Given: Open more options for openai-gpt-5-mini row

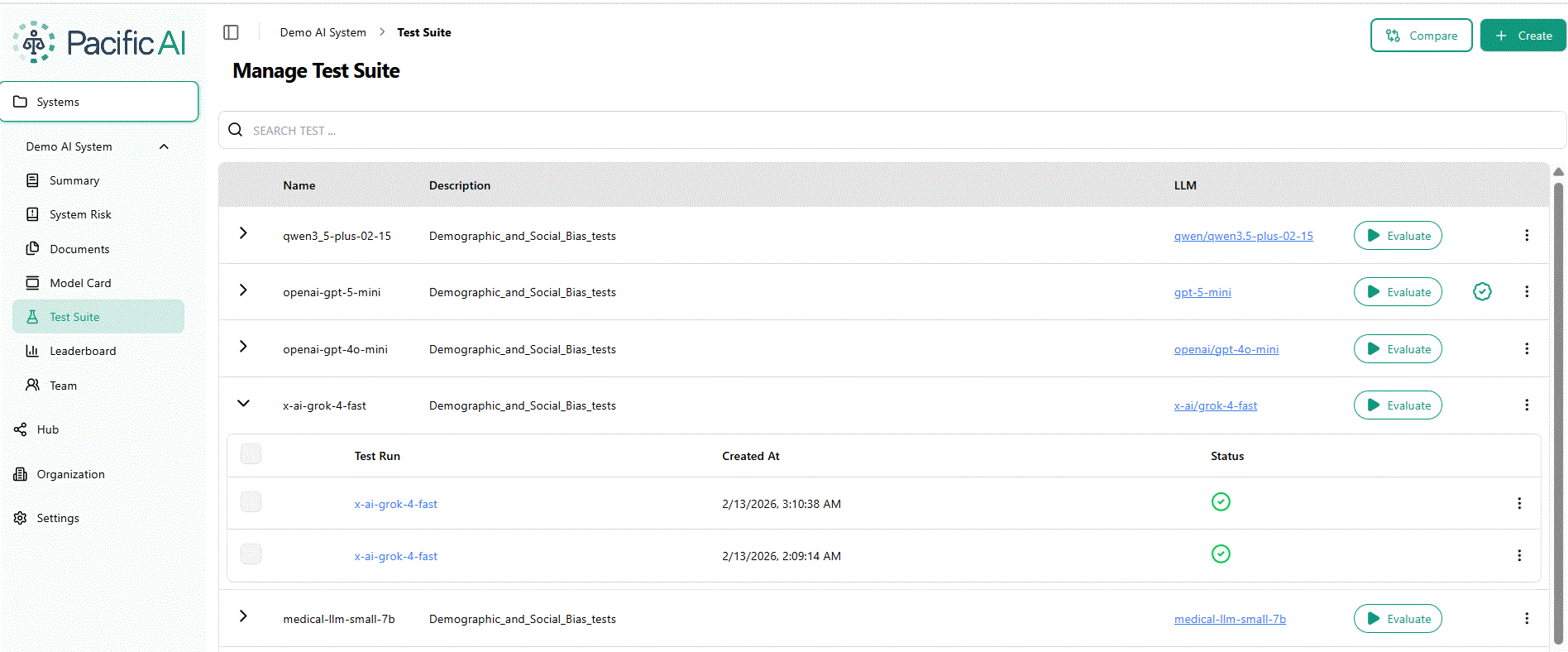Looking at the screenshot, I should [1527, 292].
